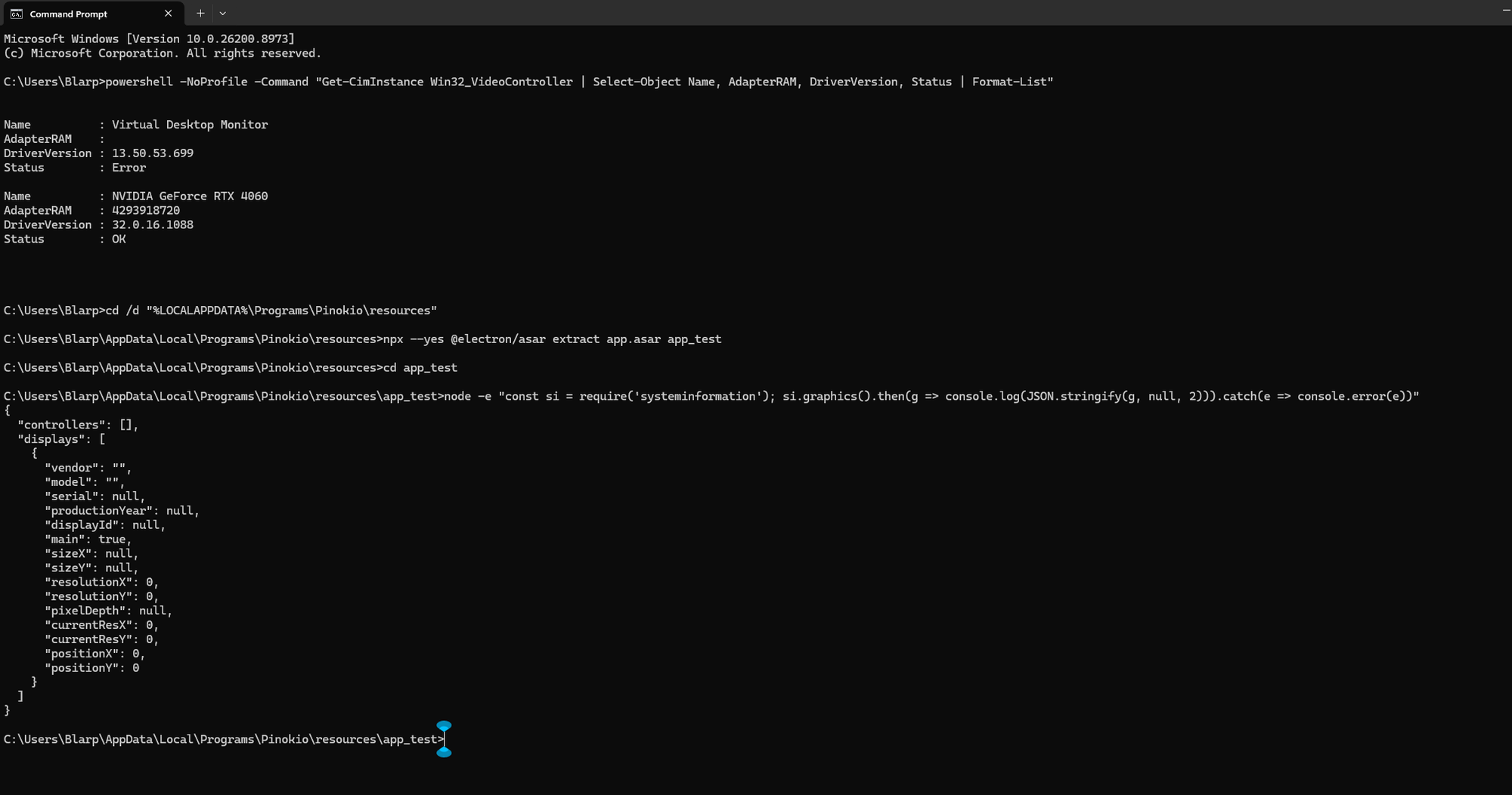
Task: Click the "pixelDepth": null line
Action: (x=108, y=611)
